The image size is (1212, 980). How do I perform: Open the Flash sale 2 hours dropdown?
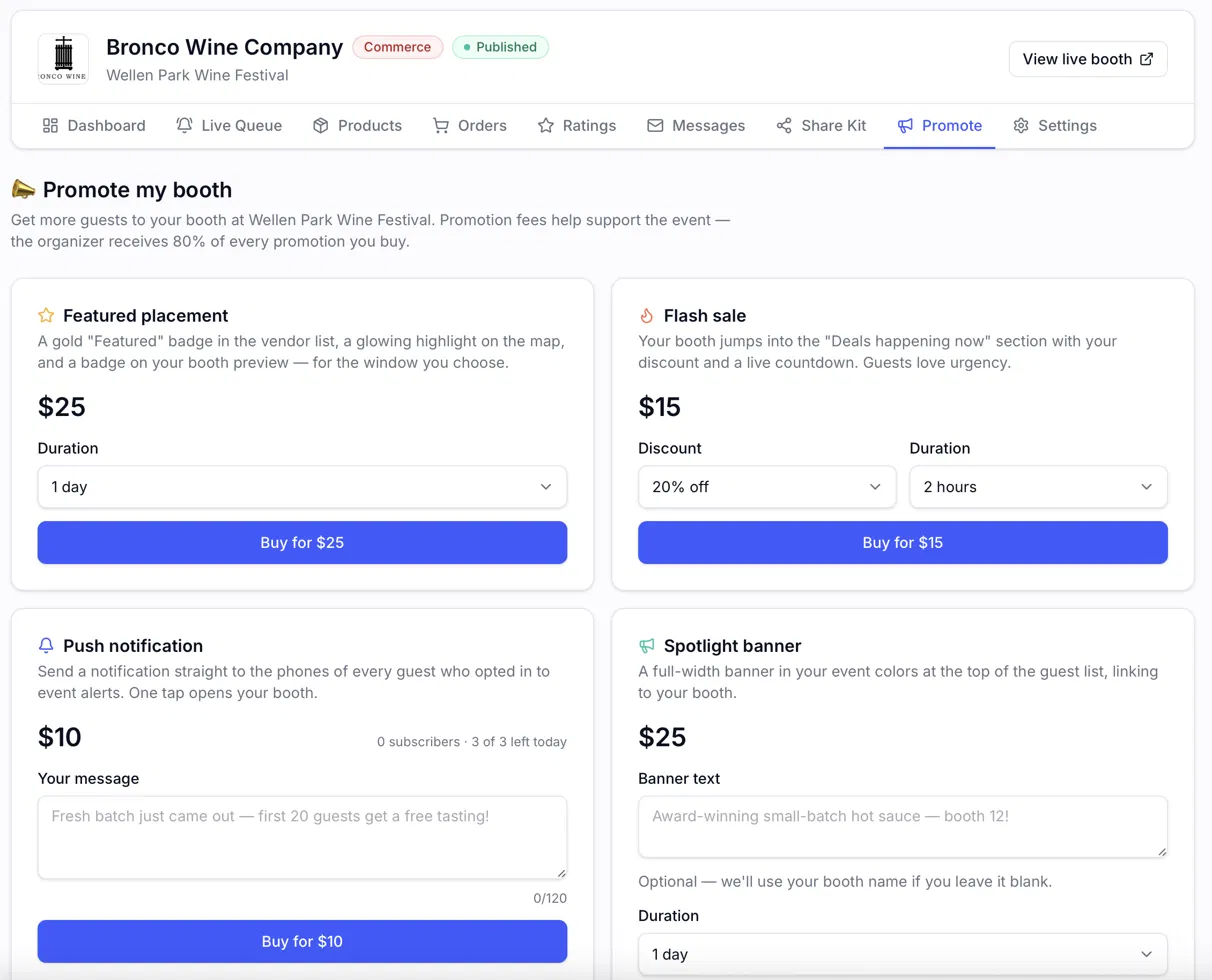click(1038, 487)
